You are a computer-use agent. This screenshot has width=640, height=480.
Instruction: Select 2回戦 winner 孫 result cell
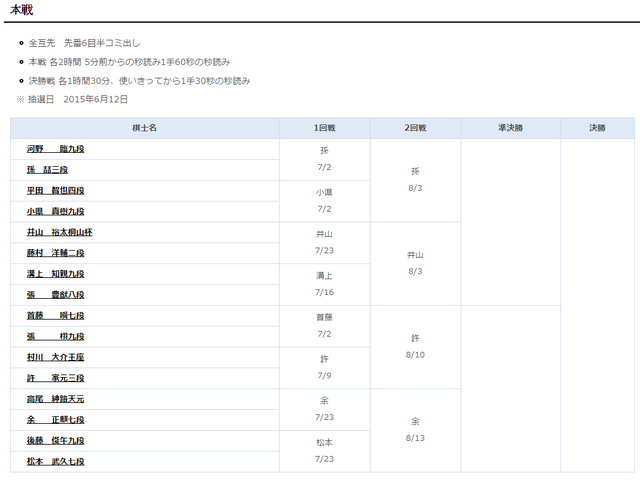click(x=416, y=180)
